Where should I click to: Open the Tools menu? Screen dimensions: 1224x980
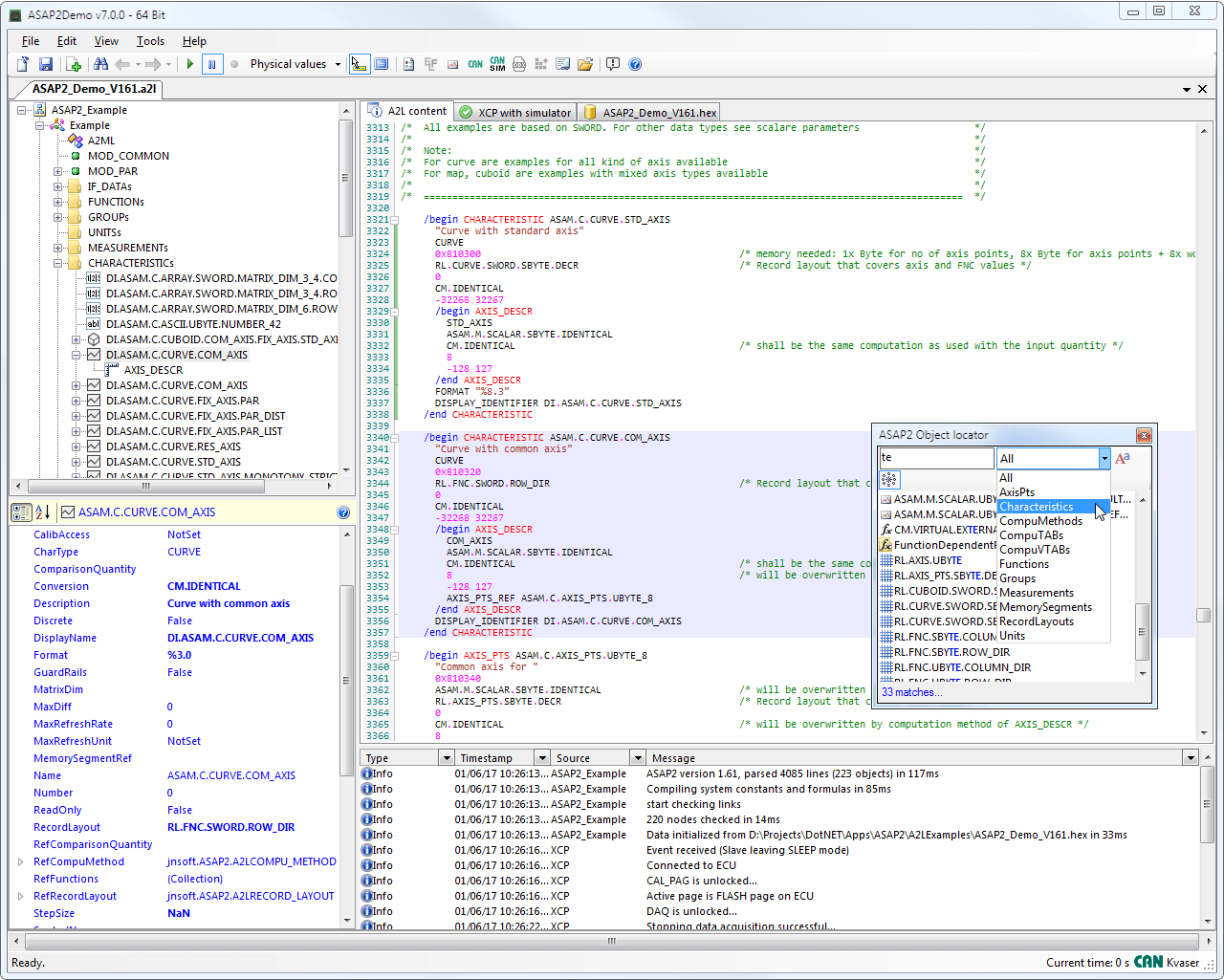150,41
